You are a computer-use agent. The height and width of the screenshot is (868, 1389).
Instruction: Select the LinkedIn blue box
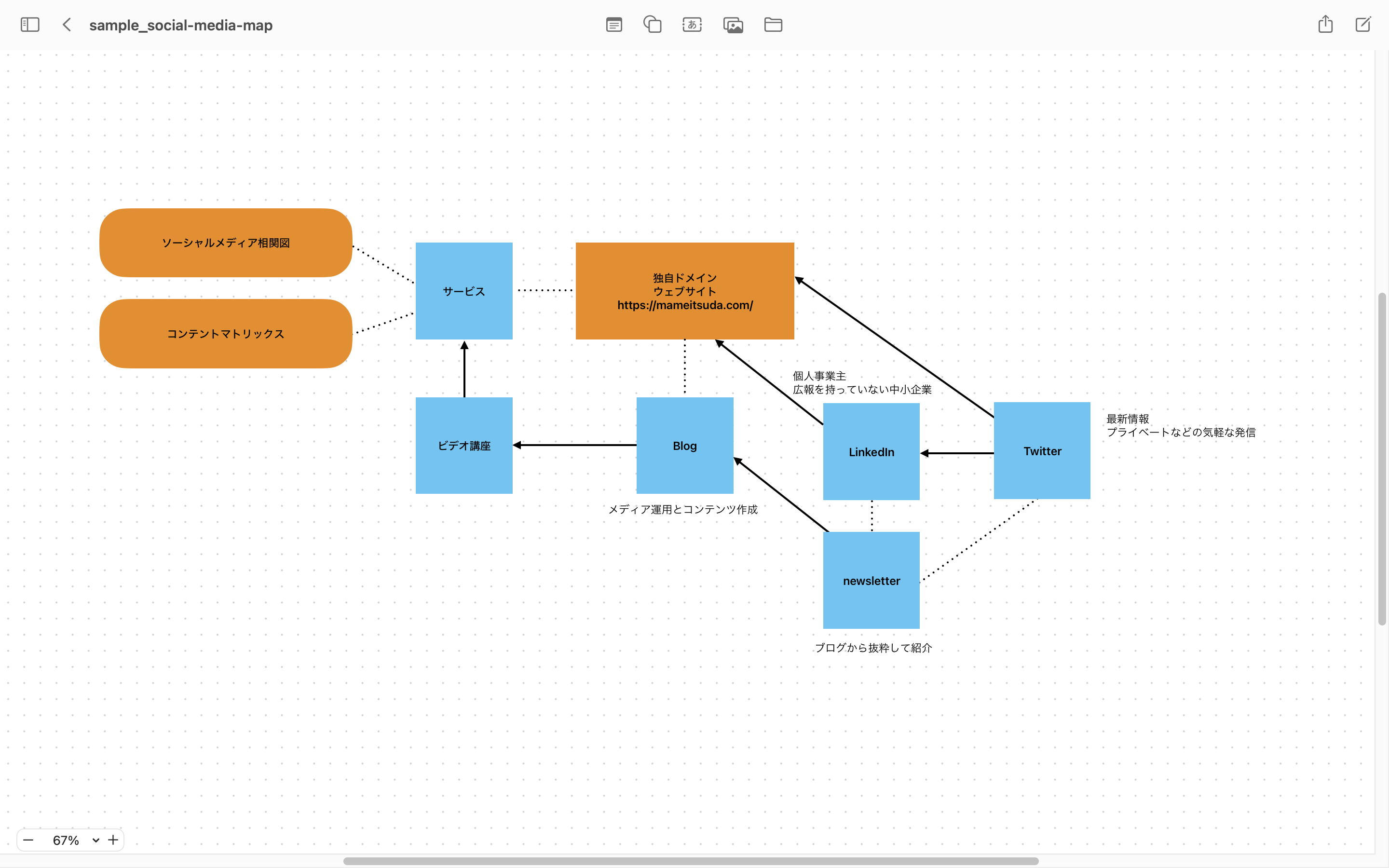point(872,452)
